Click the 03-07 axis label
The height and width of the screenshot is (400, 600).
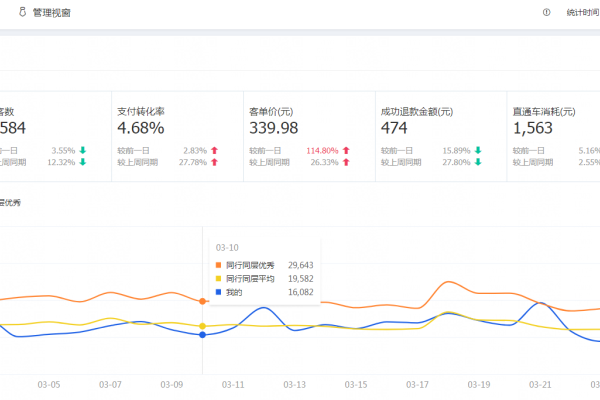pos(110,385)
